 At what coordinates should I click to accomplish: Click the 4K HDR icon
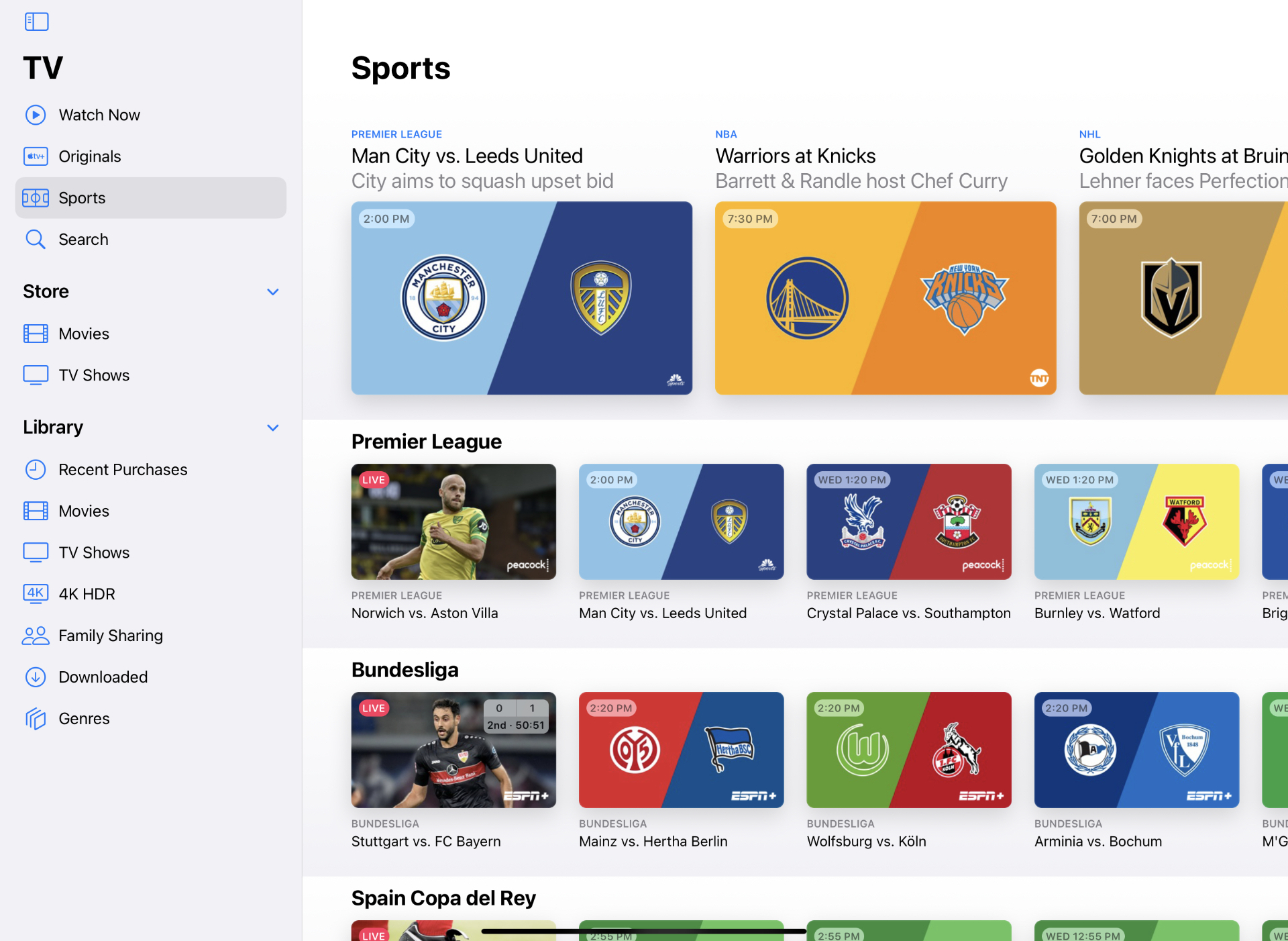pos(36,594)
